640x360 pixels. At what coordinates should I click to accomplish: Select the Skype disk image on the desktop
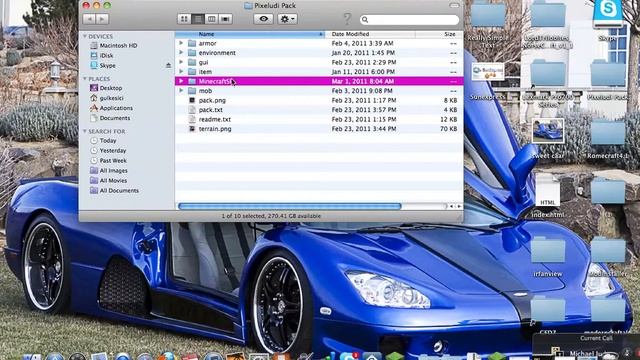tap(608, 20)
